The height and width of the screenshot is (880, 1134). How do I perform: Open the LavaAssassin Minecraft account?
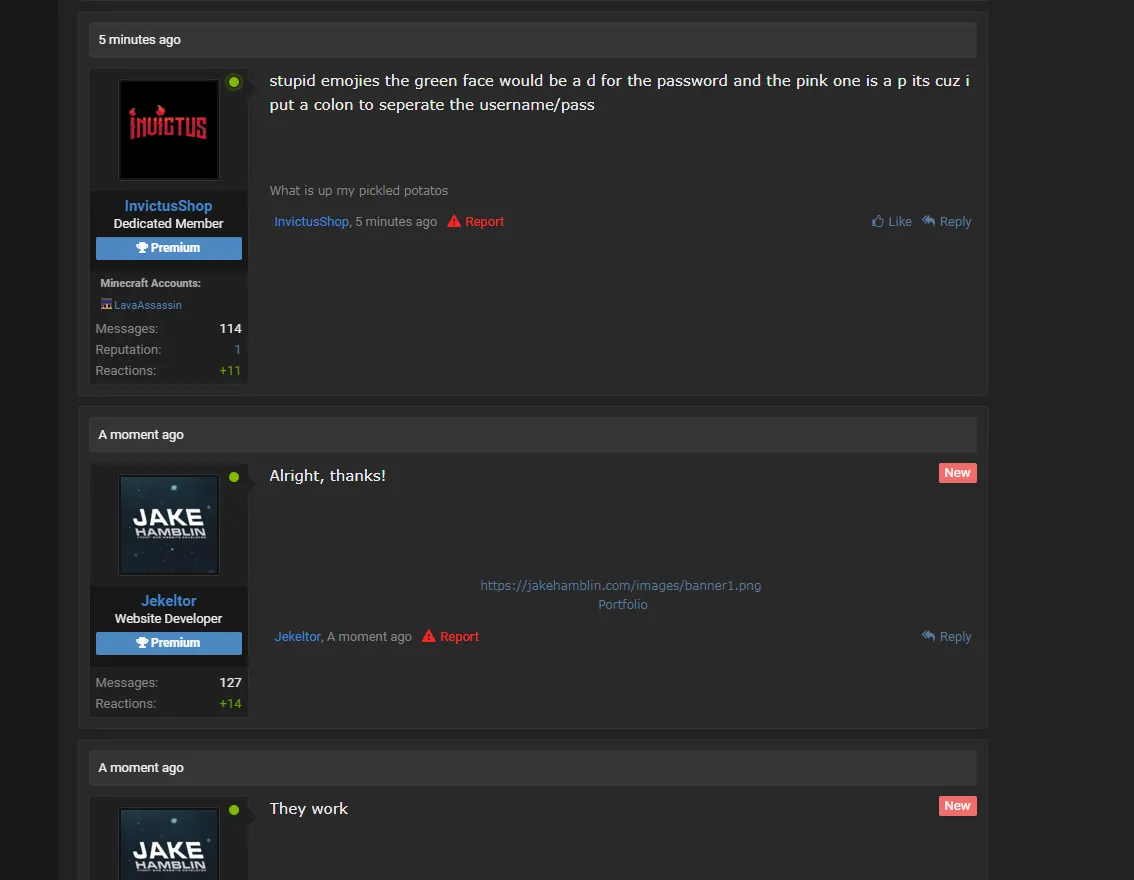point(147,305)
